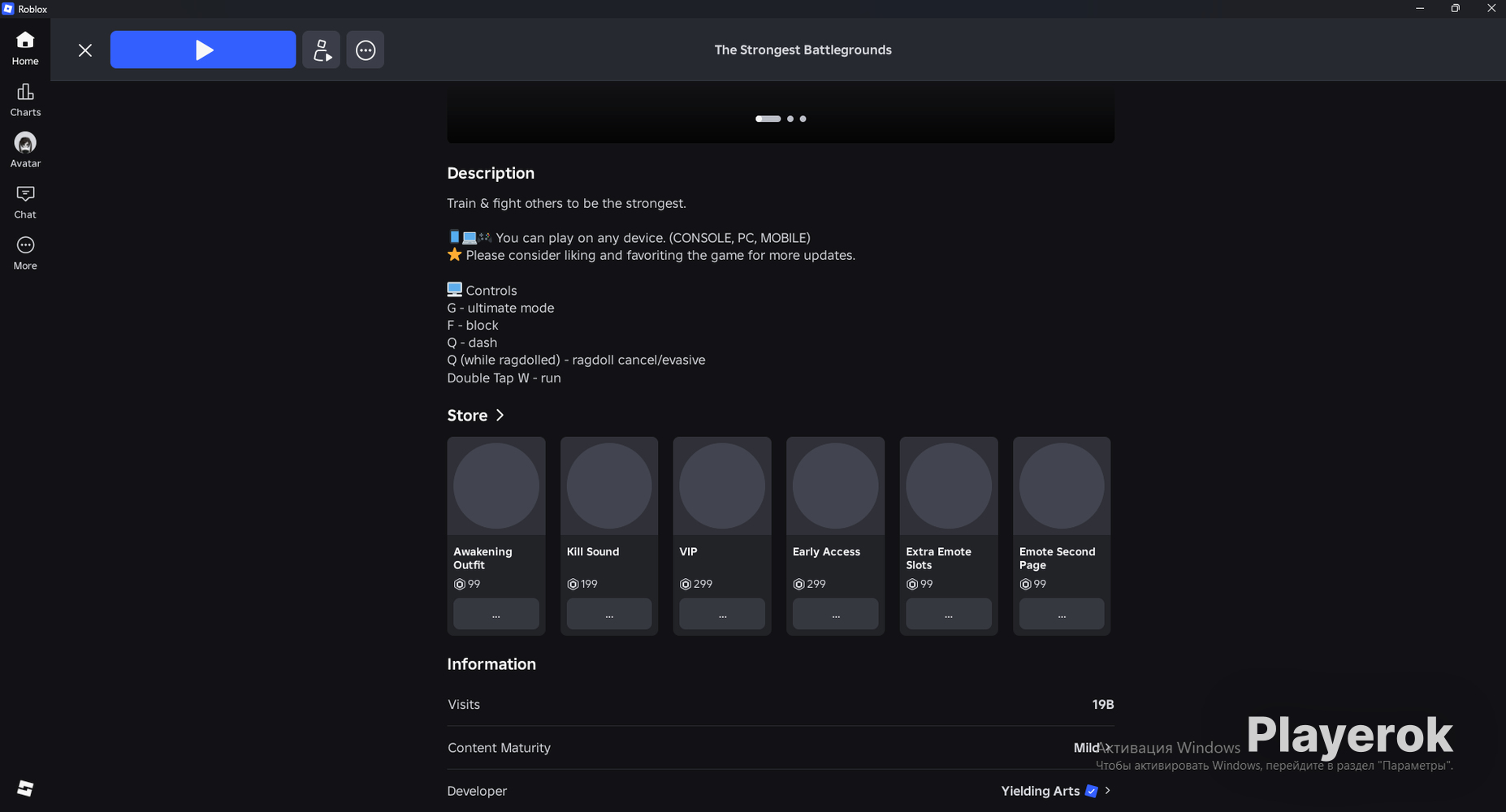Click the Extra Emote Slots title text

click(938, 558)
